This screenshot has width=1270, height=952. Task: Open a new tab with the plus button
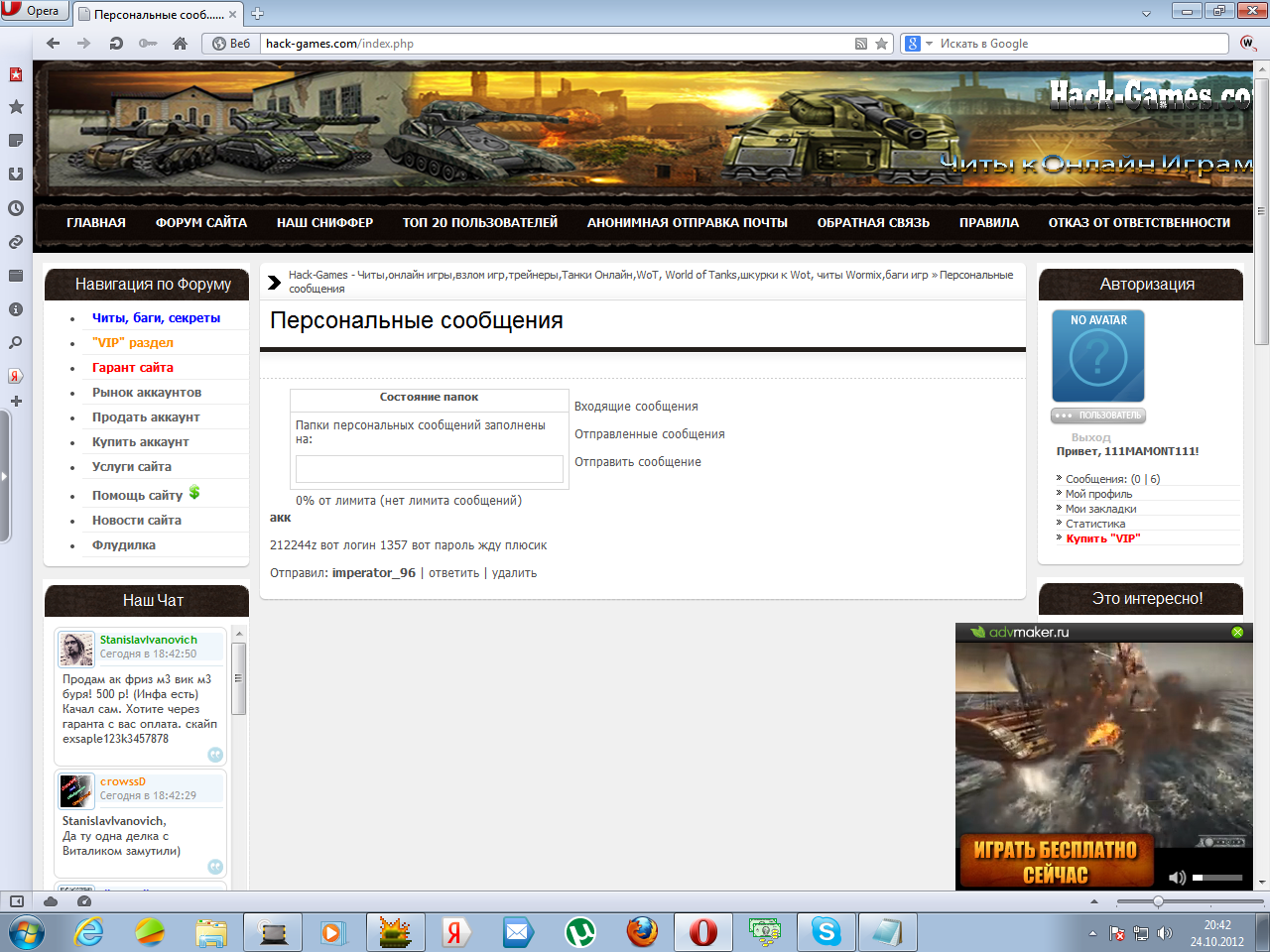257,14
